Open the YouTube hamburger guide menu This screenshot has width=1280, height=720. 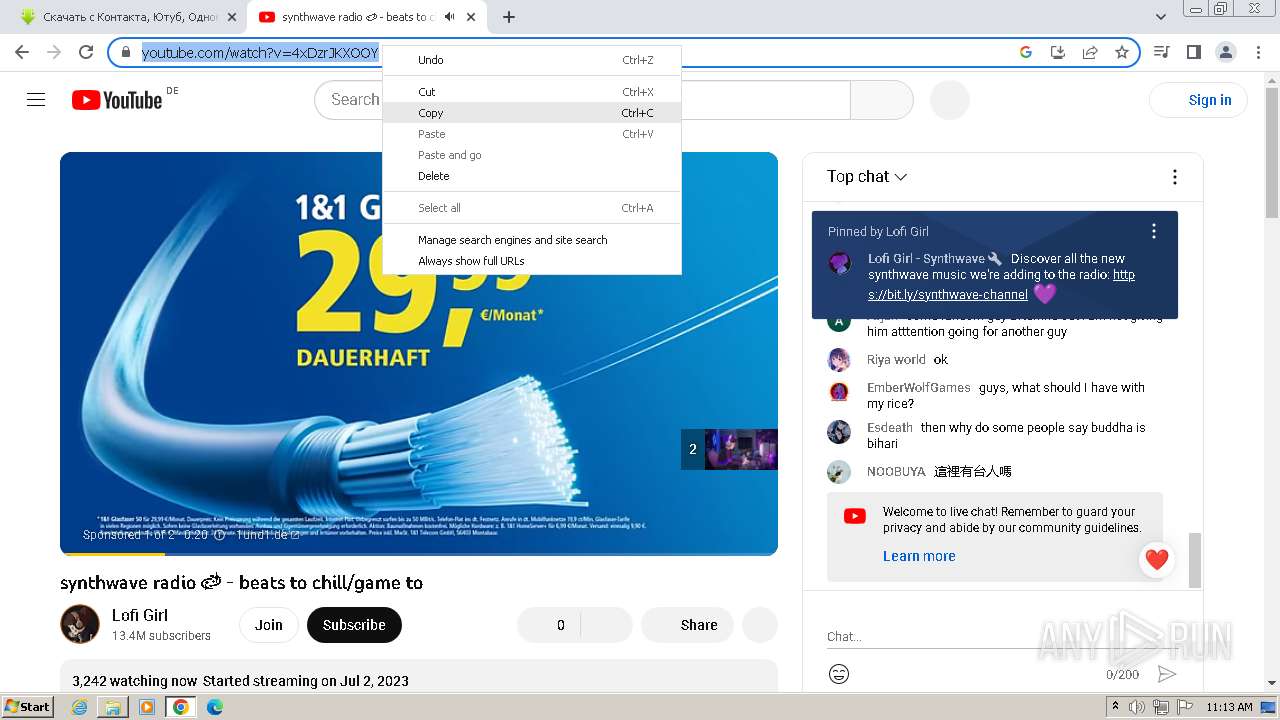tap(36, 100)
